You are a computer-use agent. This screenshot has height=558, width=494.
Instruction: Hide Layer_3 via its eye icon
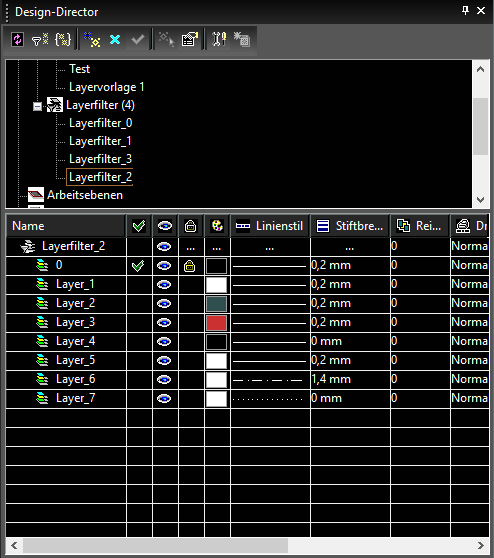[164, 322]
